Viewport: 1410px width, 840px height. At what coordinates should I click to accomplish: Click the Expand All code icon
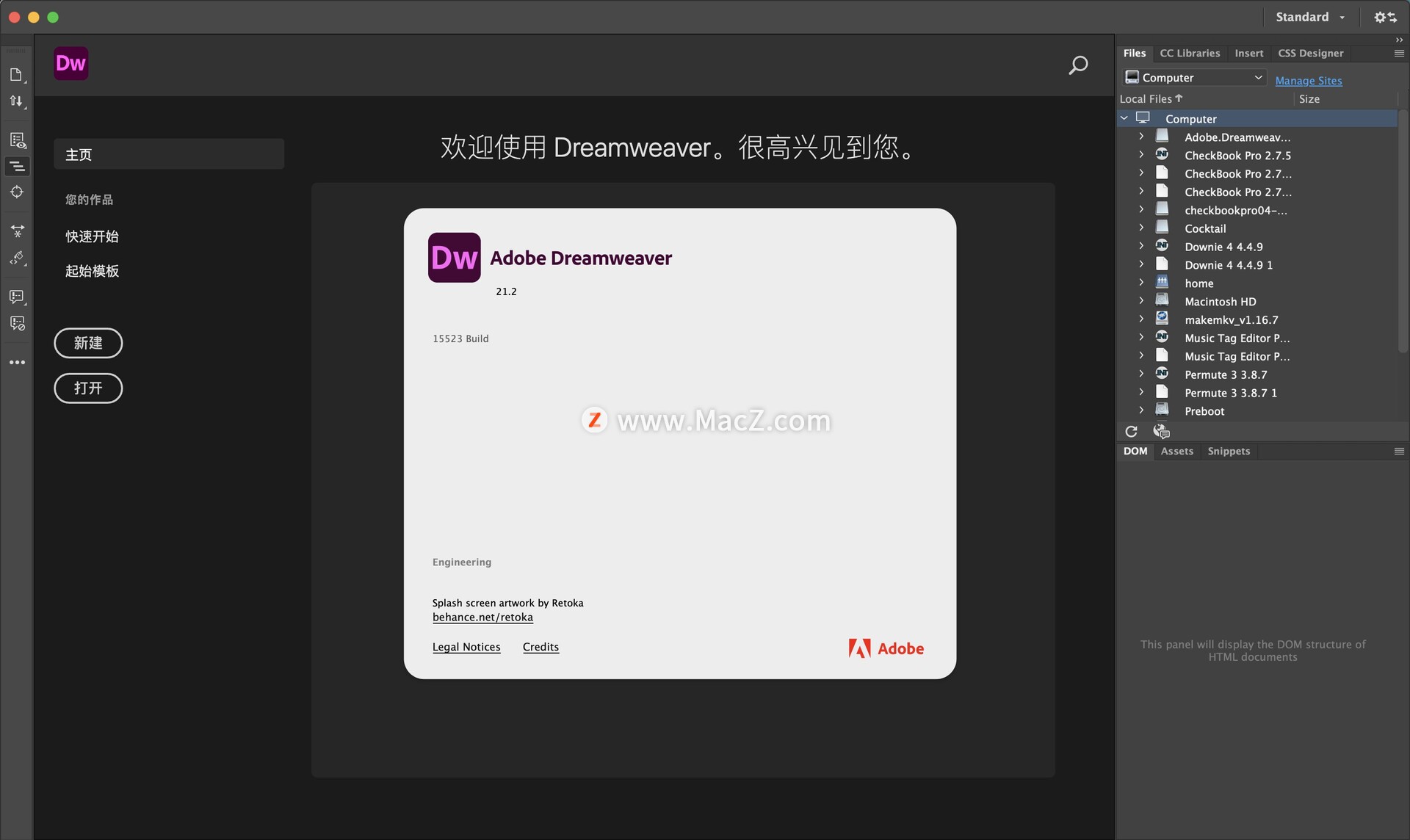tap(17, 231)
